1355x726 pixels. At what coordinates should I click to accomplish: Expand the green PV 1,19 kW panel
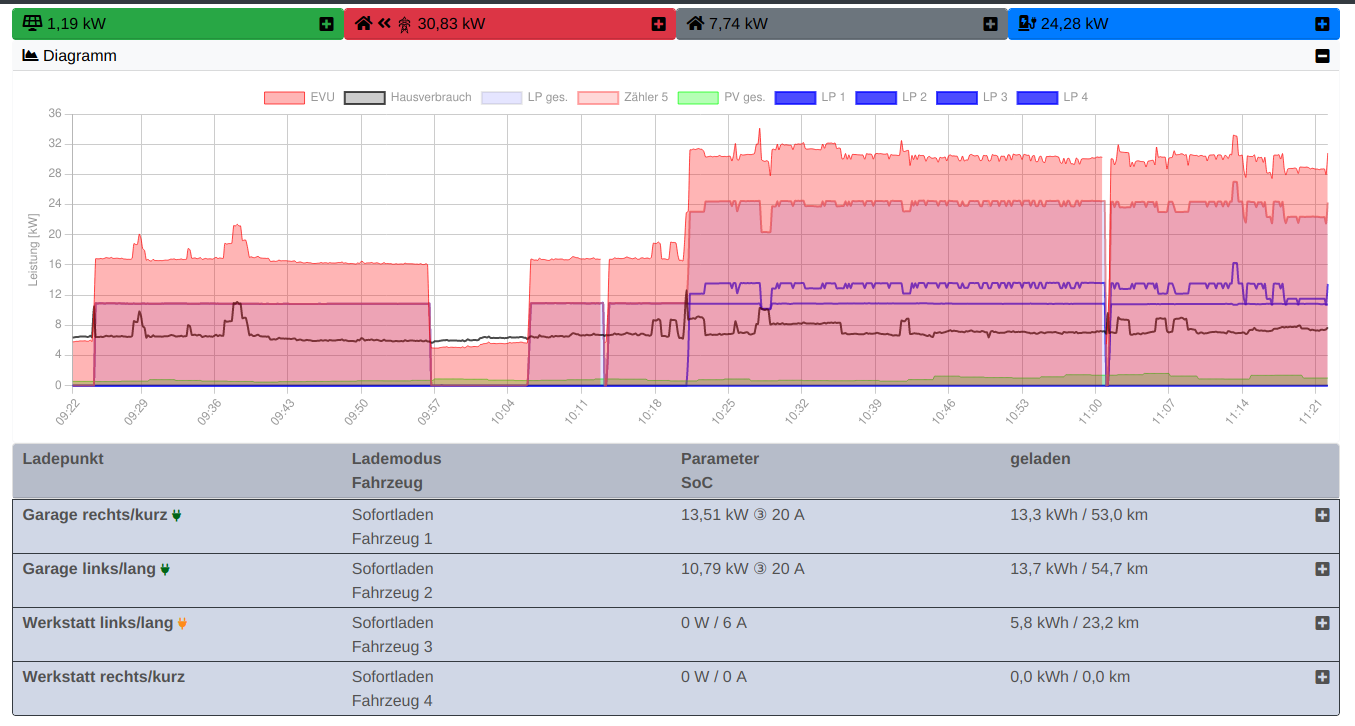(x=326, y=24)
